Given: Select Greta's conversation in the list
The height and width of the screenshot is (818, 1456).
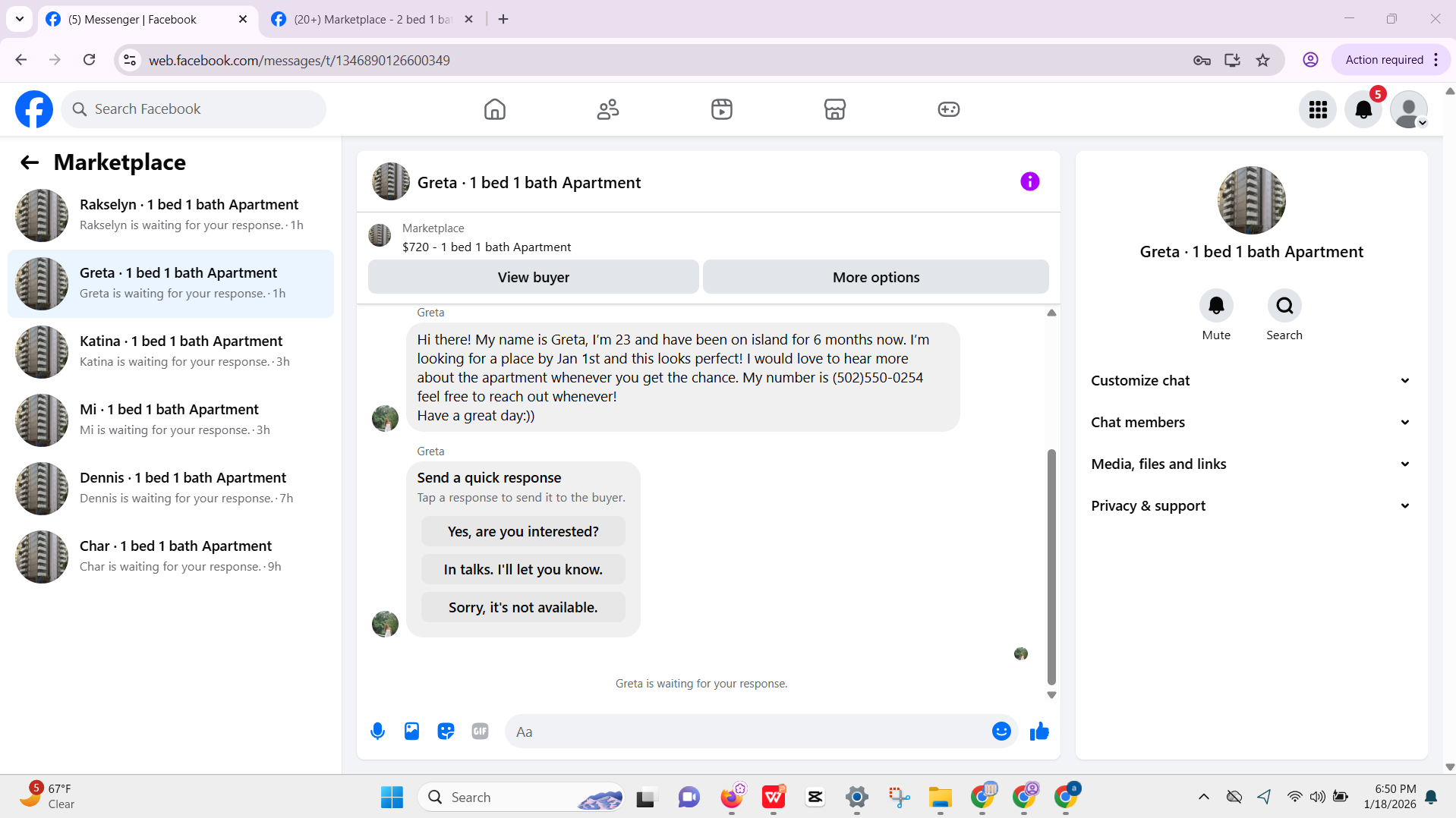Looking at the screenshot, I should pos(171,284).
